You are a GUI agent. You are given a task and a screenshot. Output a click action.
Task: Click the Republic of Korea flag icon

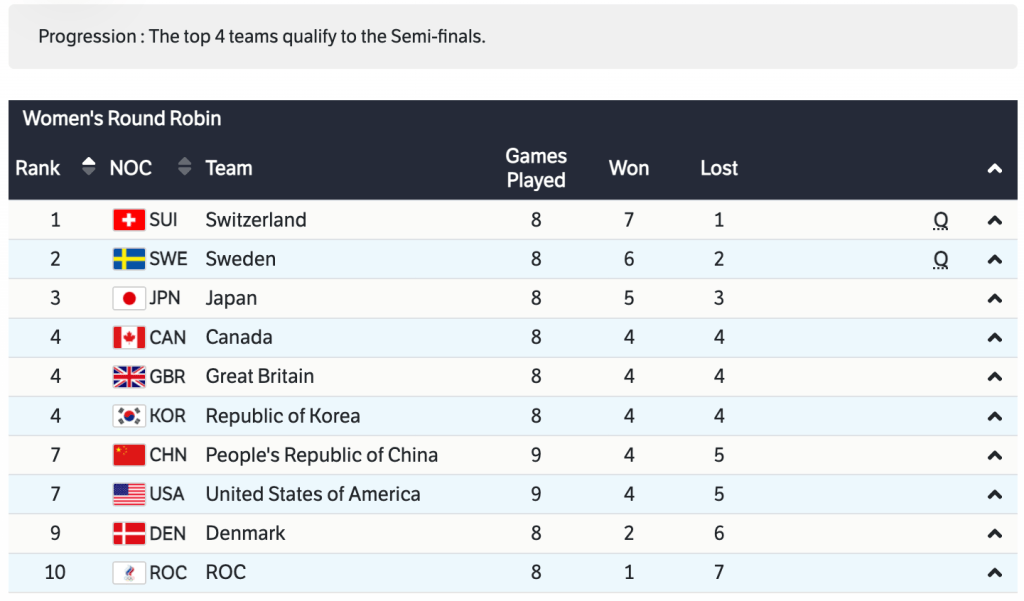[x=129, y=416]
